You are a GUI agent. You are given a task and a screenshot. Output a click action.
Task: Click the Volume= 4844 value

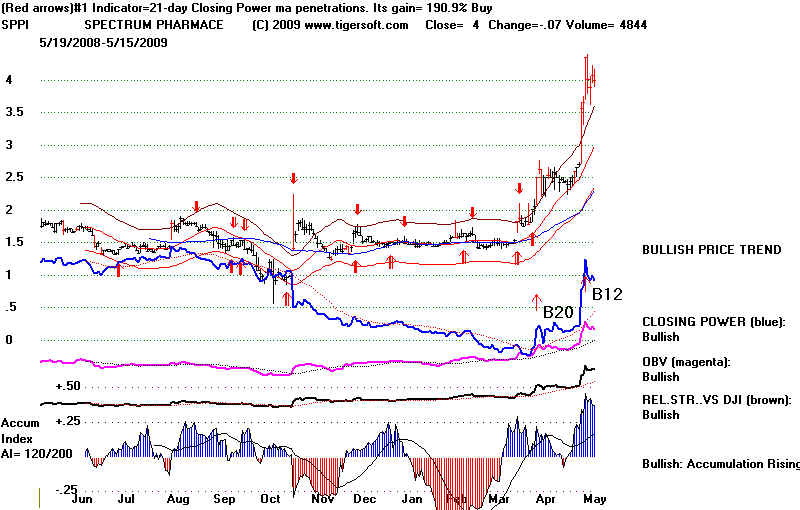tap(605, 25)
